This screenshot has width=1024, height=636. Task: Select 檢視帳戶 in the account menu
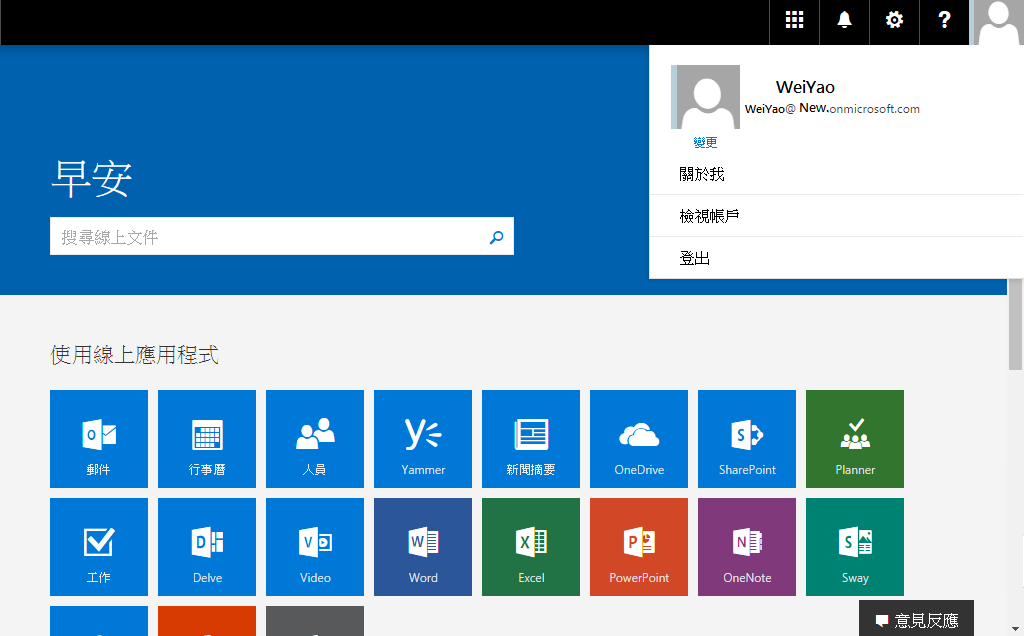(837, 216)
